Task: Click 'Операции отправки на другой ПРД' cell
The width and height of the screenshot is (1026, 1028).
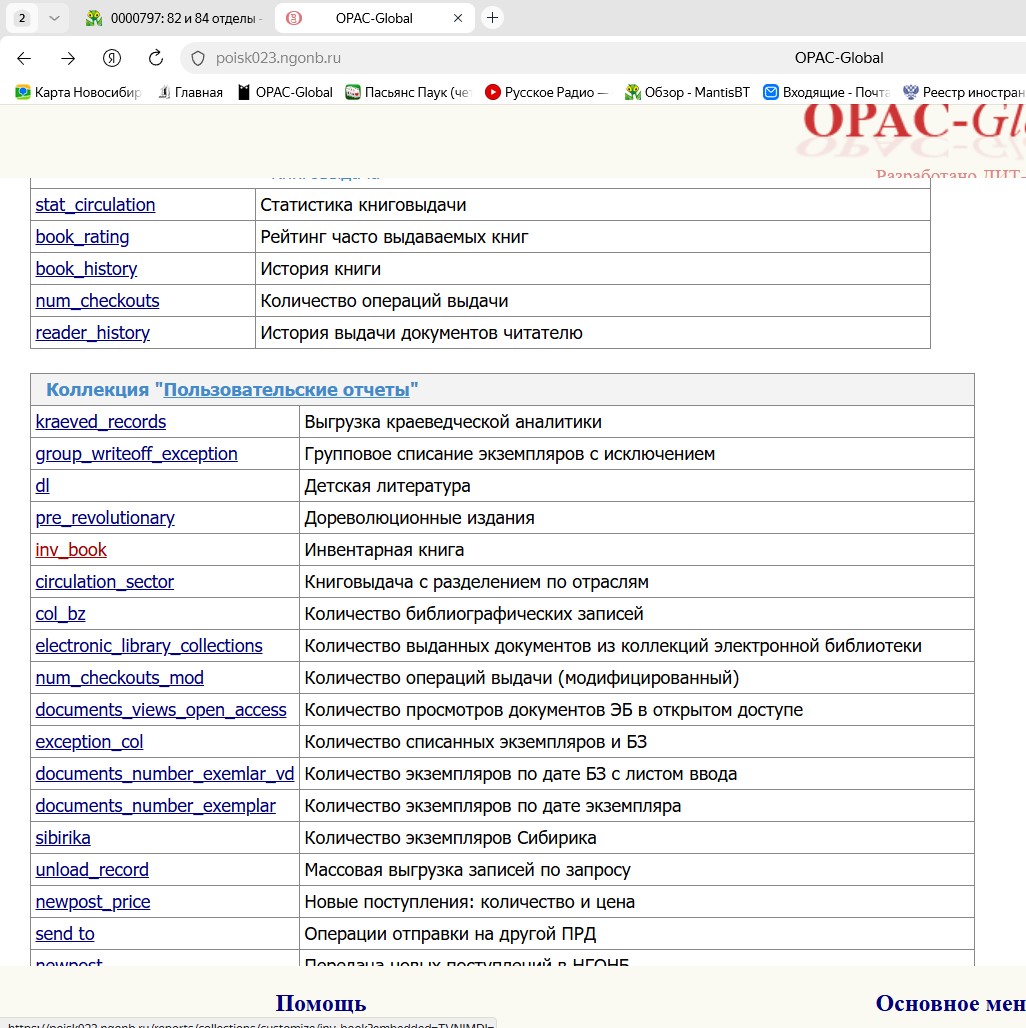Action: 637,934
